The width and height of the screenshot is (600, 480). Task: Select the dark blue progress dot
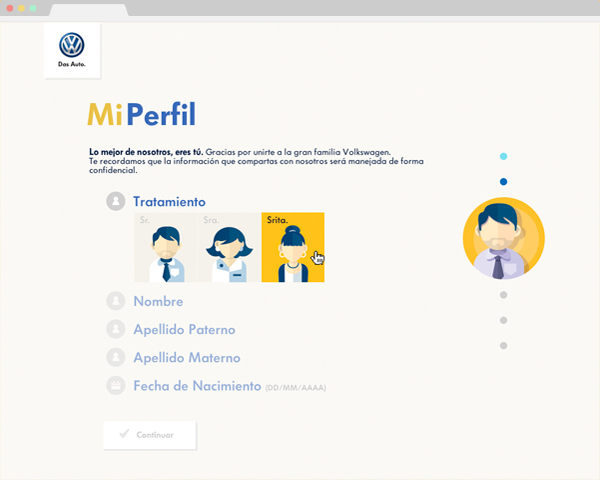click(x=503, y=181)
